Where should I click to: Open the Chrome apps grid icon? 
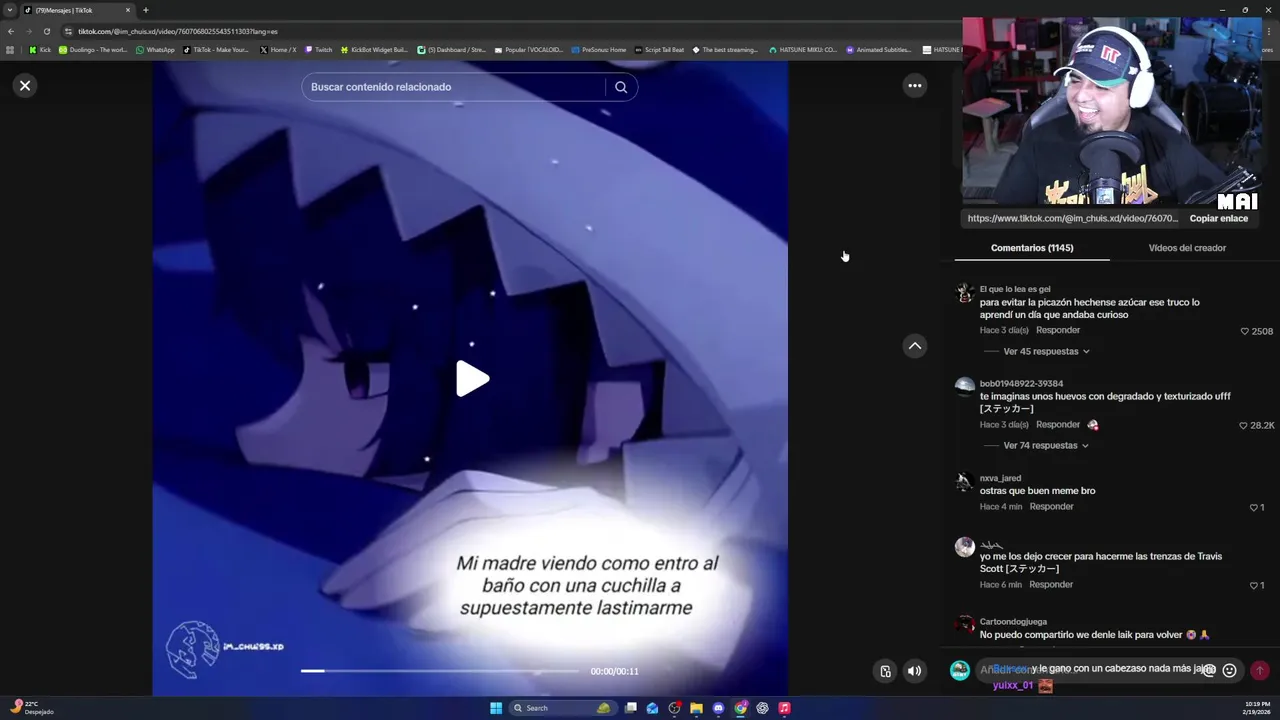point(10,49)
